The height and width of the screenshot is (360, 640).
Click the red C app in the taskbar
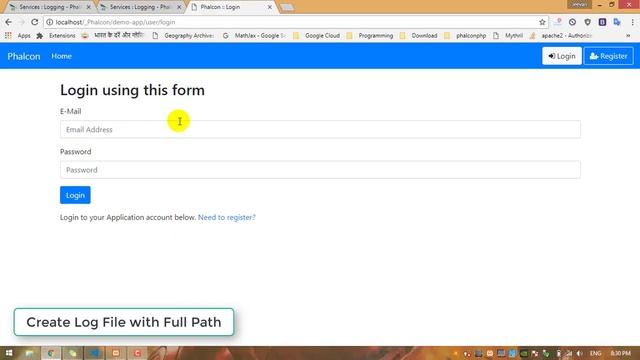point(138,353)
